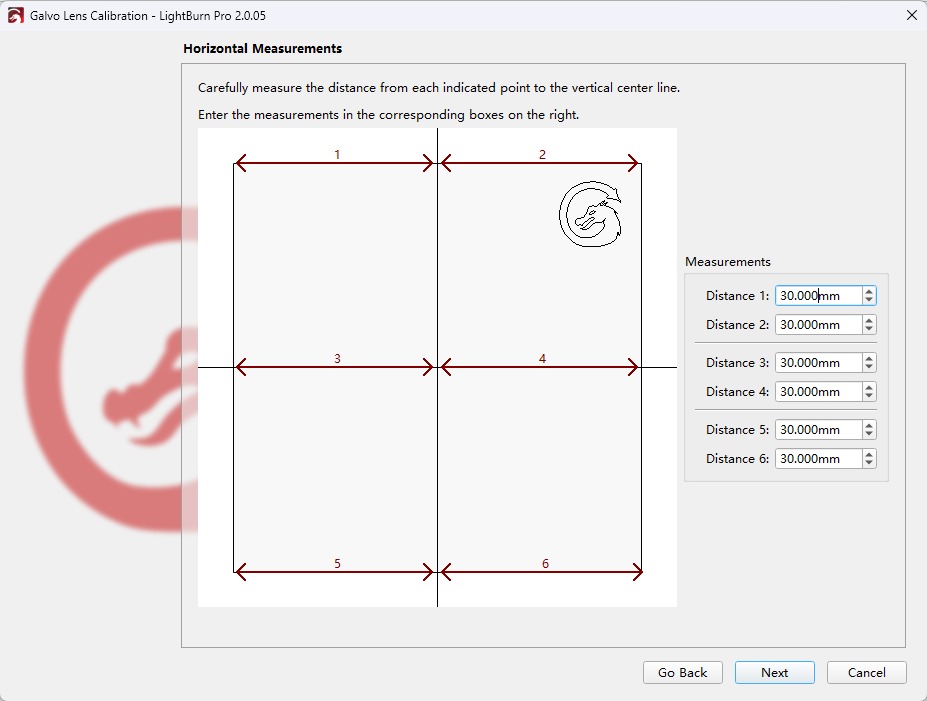Focus the Distance 1 measurement field
Screen dimensions: 927x701
818,296
